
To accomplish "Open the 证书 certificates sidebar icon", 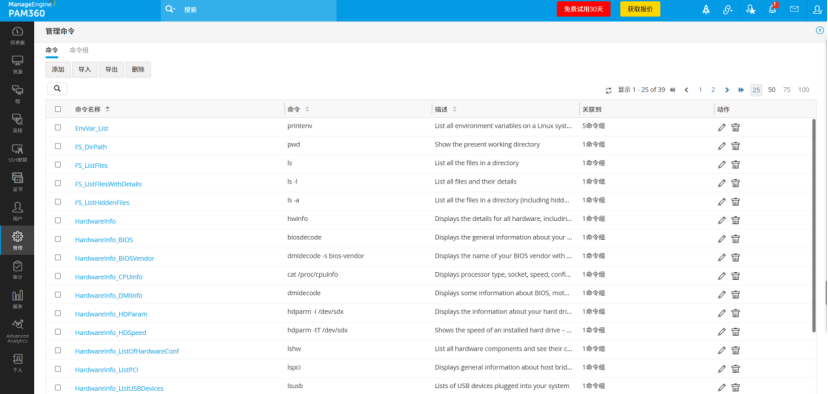I will pos(17,182).
